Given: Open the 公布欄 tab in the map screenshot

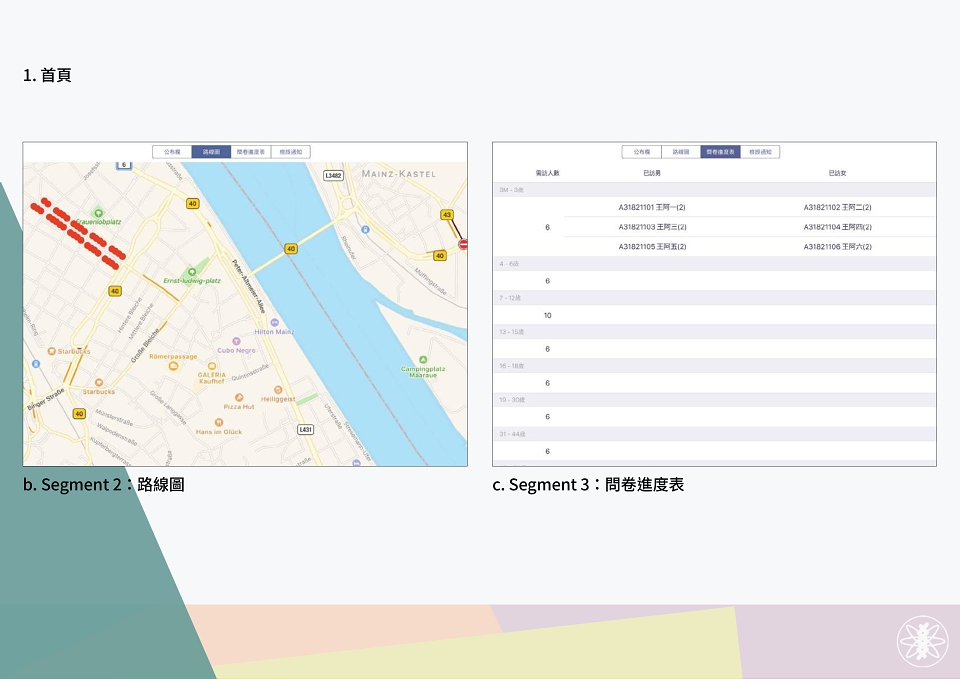Looking at the screenshot, I should point(172,152).
